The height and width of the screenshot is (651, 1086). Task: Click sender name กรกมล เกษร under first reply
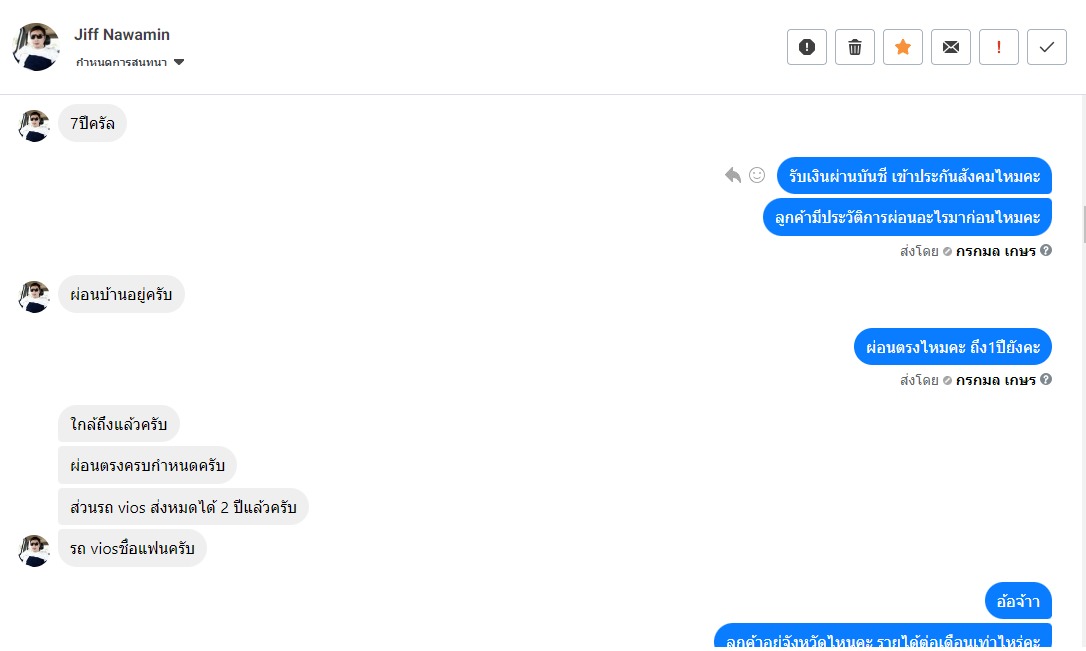click(995, 251)
